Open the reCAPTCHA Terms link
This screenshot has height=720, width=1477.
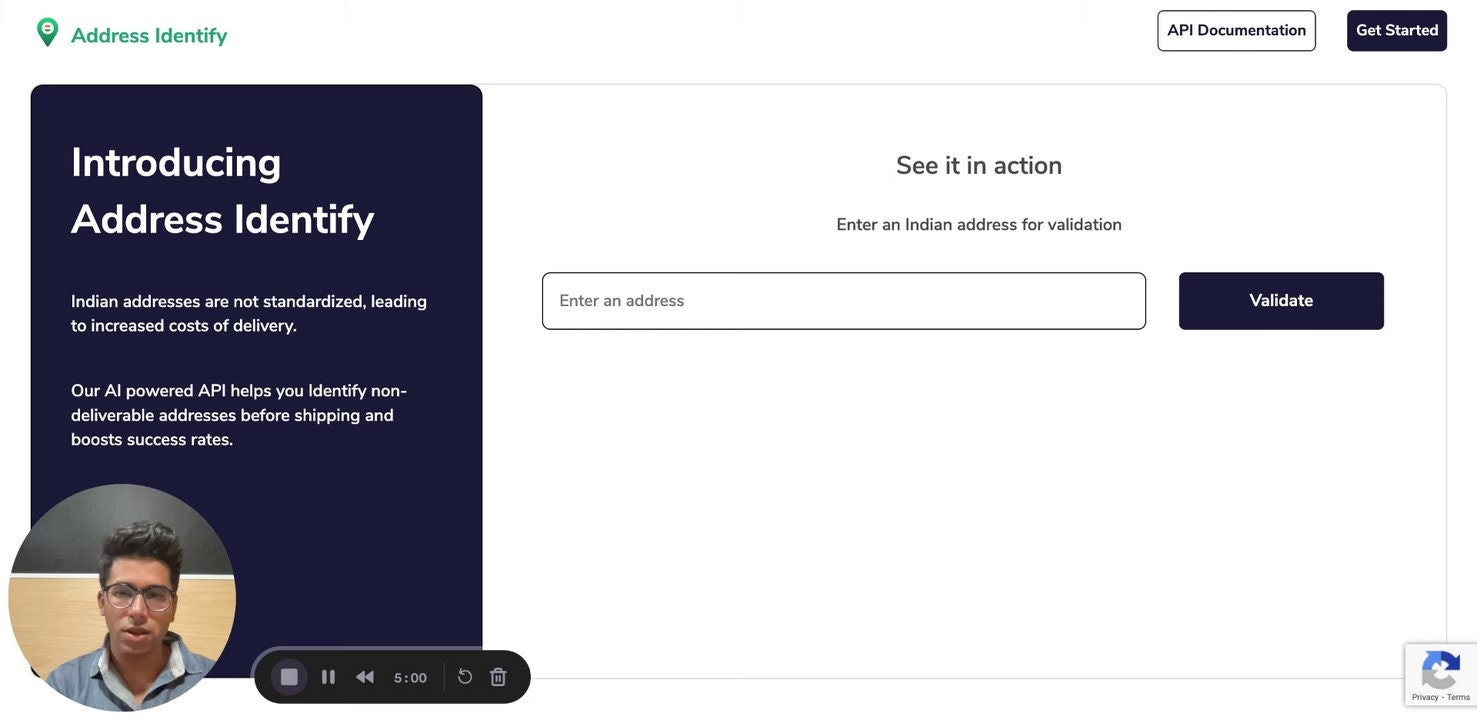1459,697
